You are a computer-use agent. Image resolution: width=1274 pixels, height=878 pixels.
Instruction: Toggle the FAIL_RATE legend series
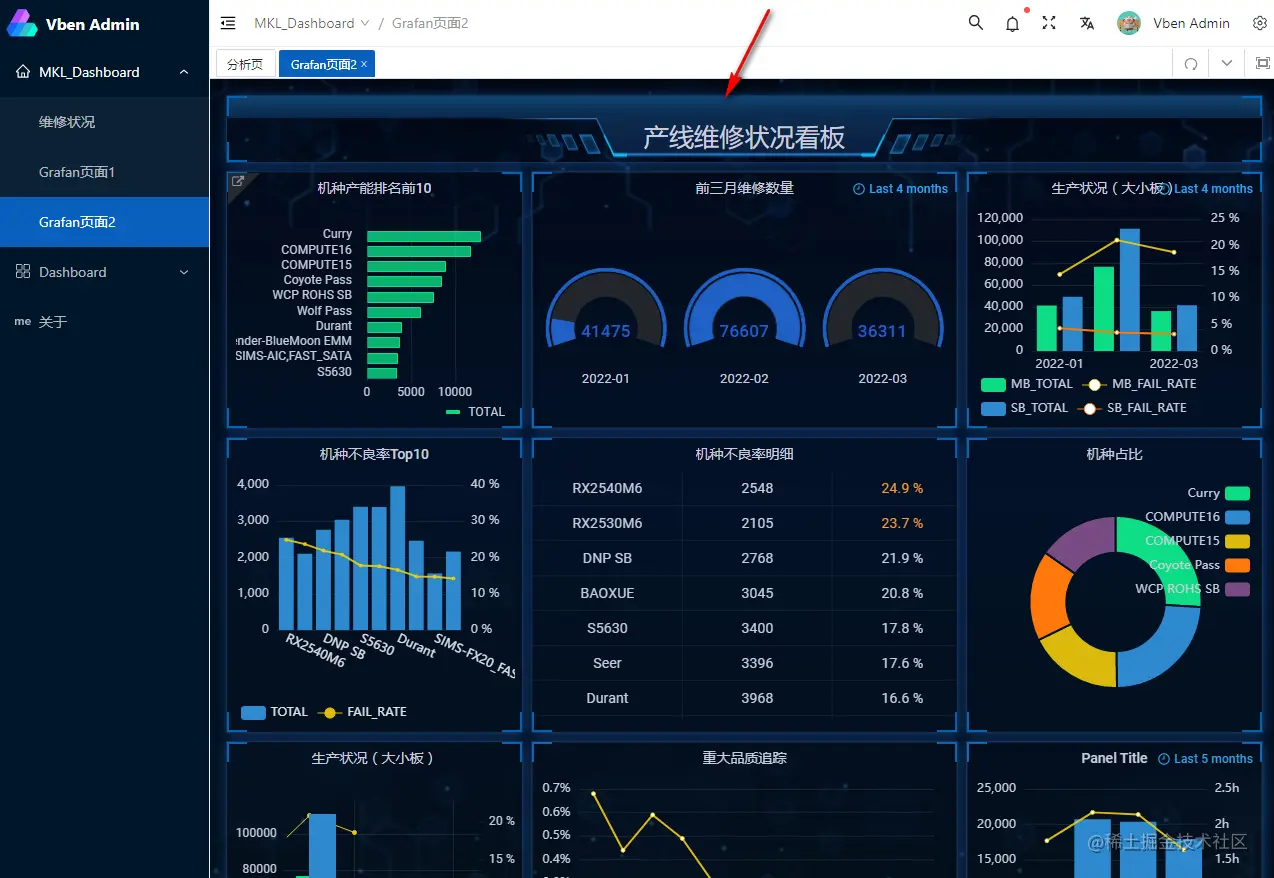point(362,712)
